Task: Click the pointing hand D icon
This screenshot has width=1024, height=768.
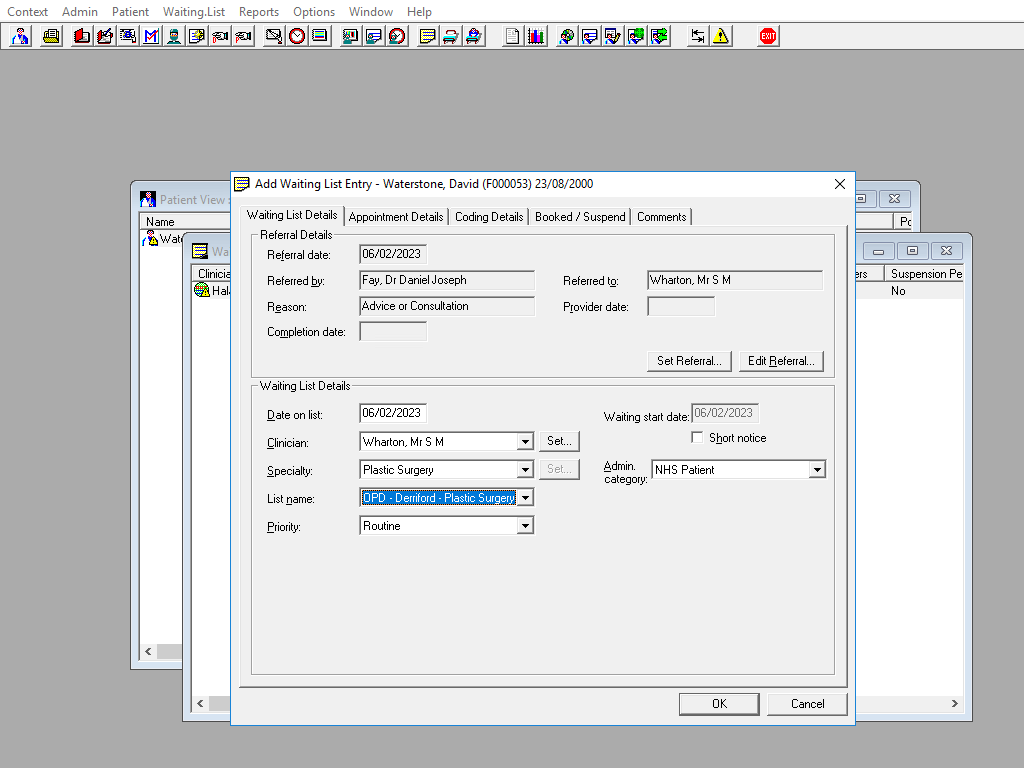Action: [x=220, y=36]
